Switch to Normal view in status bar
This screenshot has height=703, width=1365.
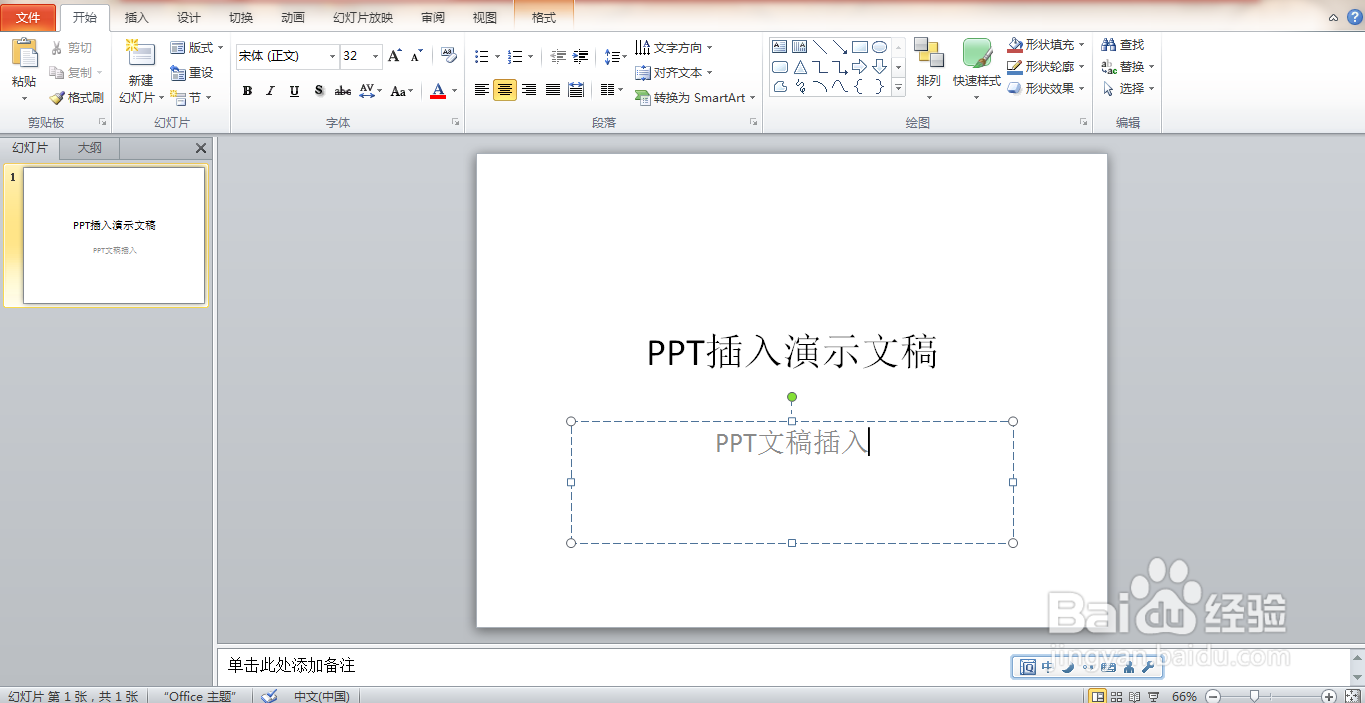[x=1097, y=696]
